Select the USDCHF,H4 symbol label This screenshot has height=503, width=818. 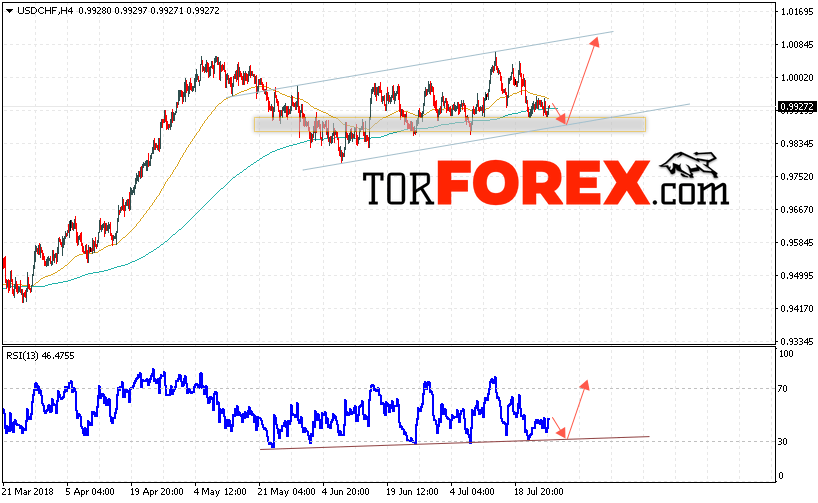[x=45, y=10]
